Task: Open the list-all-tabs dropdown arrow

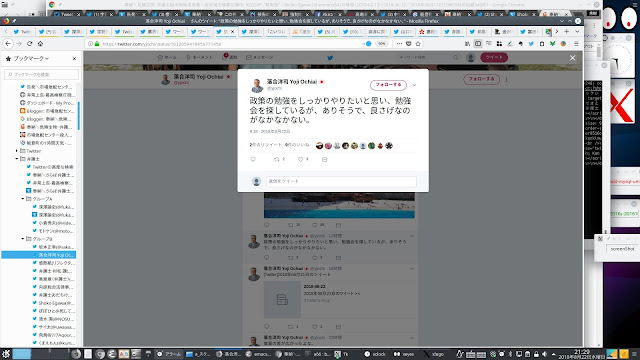Action: pos(577,31)
